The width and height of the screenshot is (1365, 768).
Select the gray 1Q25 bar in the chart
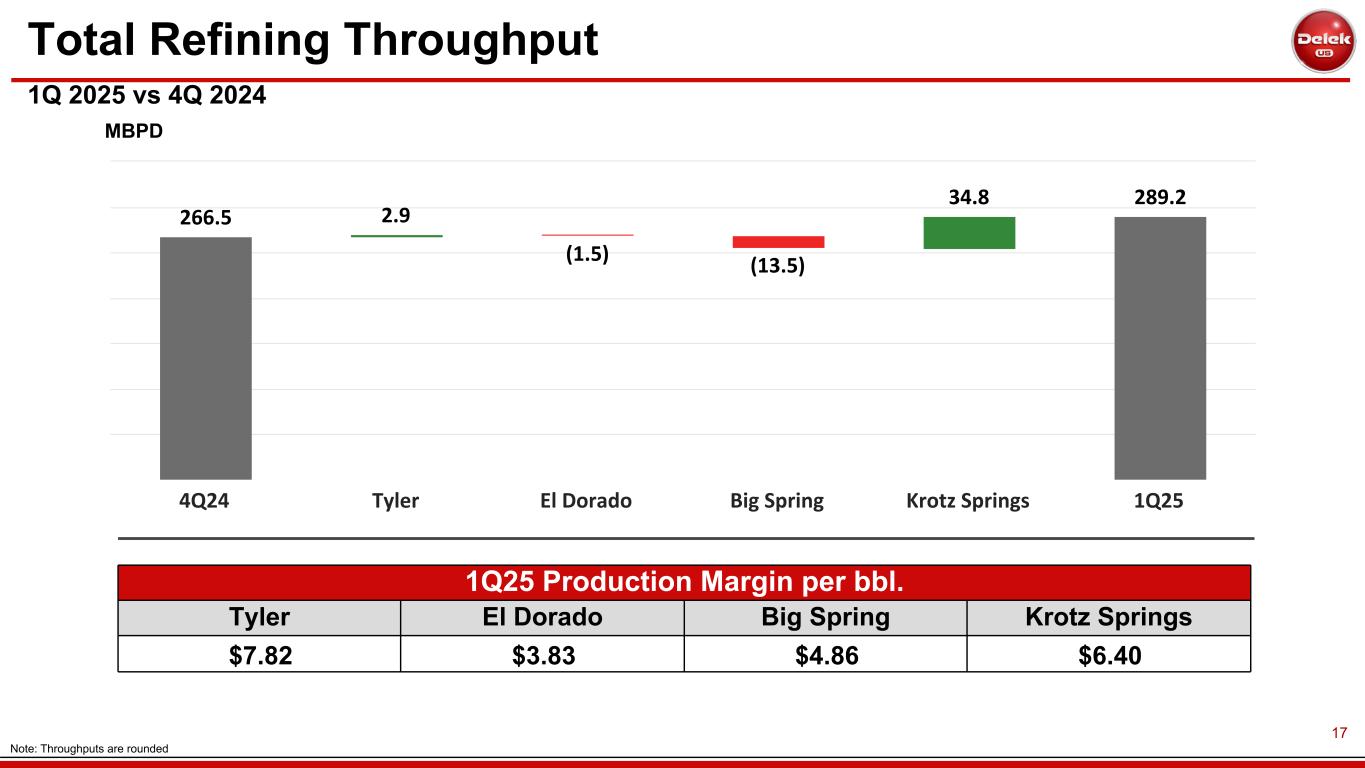[x=1160, y=348]
